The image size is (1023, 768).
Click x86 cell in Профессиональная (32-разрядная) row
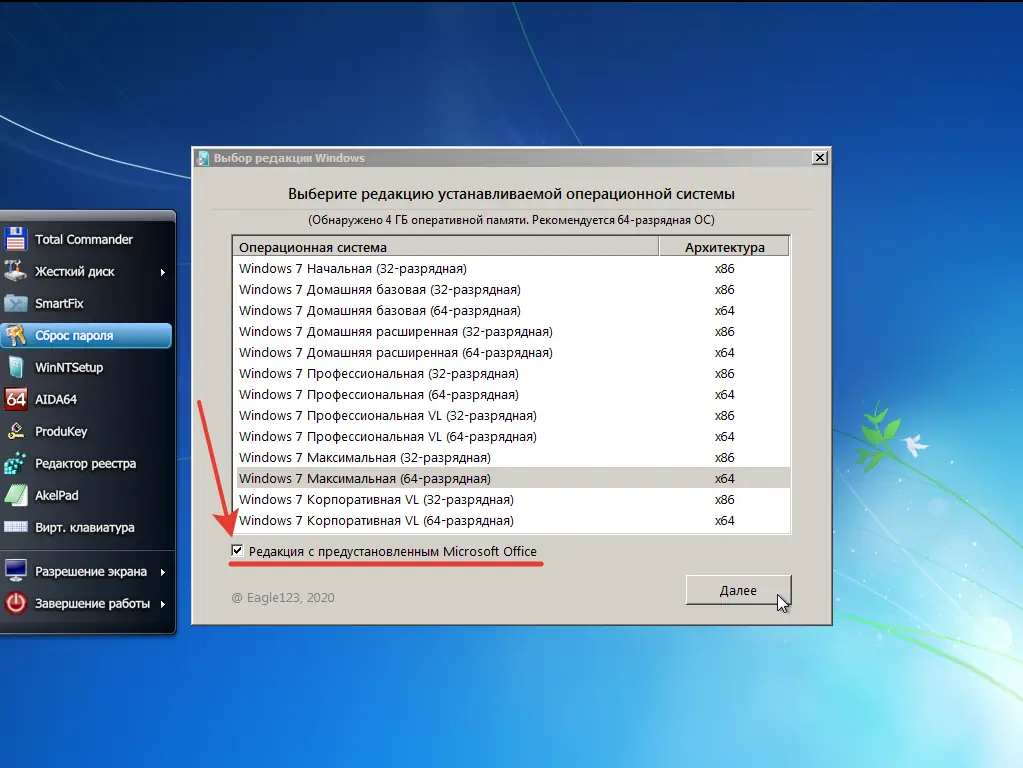724,373
